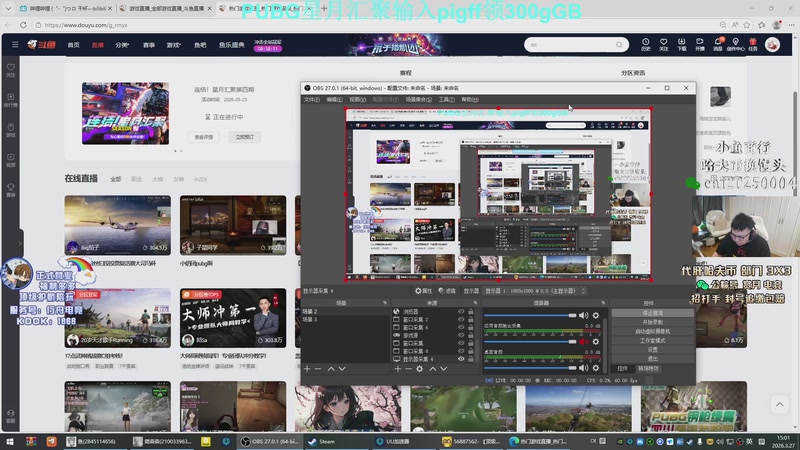Move the scene up in the Scenes panel

click(x=331, y=368)
